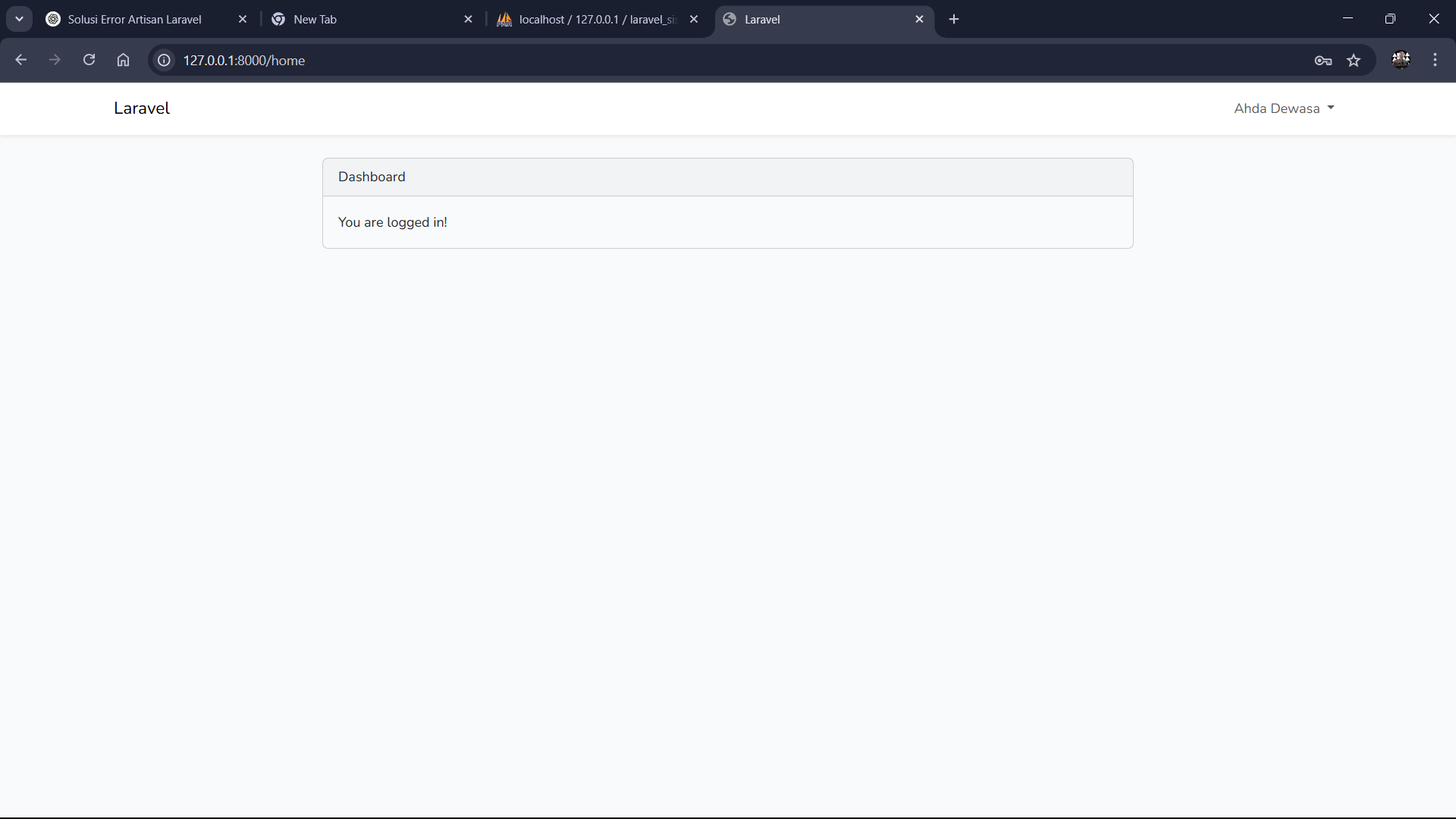The height and width of the screenshot is (819, 1456).
Task: Expand the tab search dropdown arrow
Action: click(x=19, y=19)
